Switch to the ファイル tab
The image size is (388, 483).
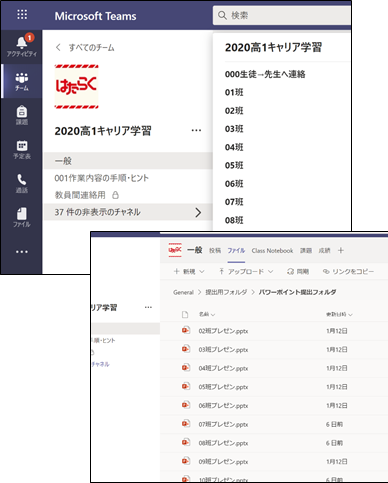(236, 250)
